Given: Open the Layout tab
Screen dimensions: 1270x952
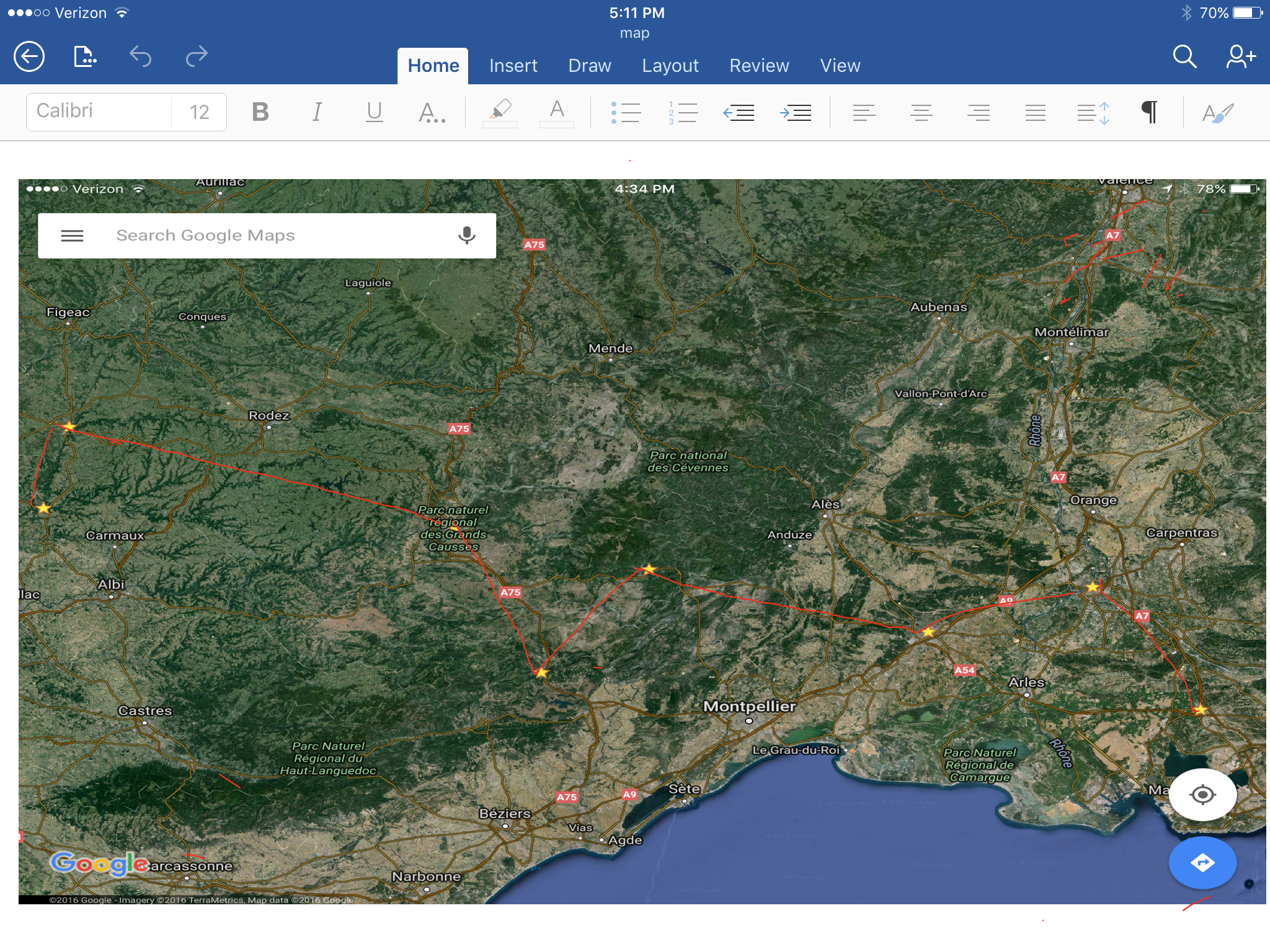Looking at the screenshot, I should click(x=670, y=66).
